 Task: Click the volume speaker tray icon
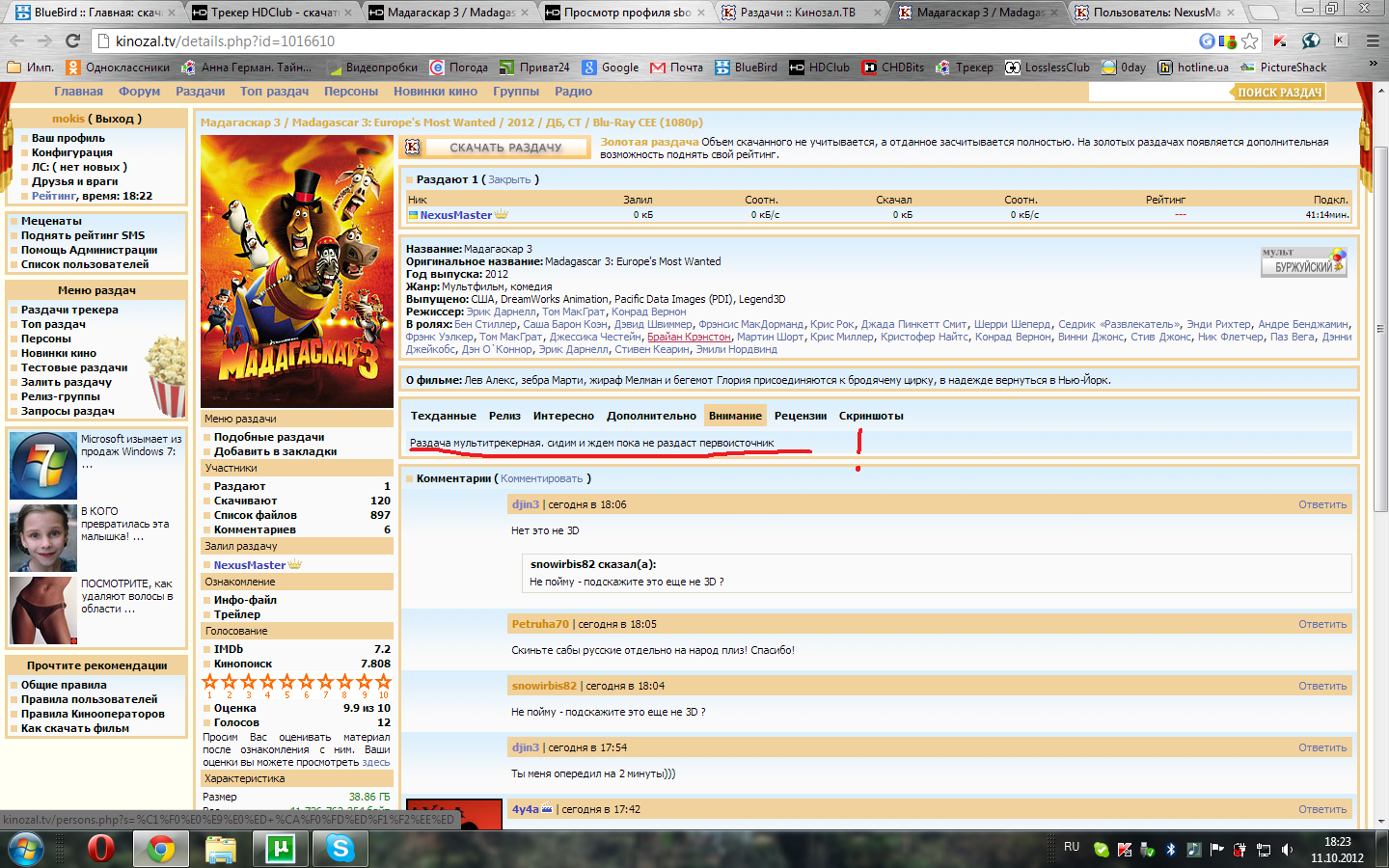[1287, 850]
